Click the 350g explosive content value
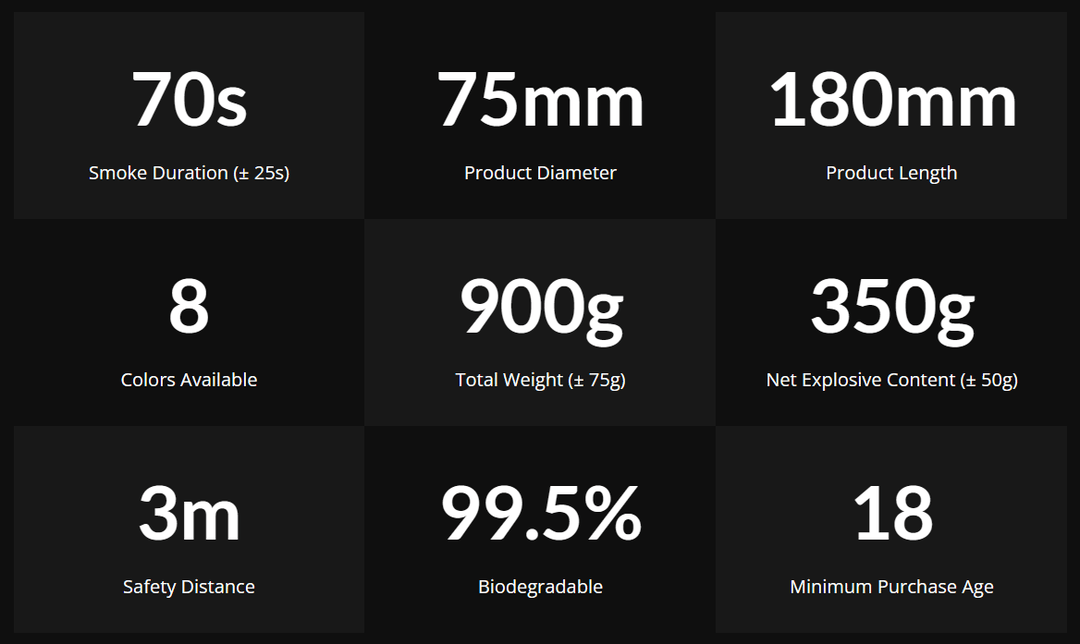The height and width of the screenshot is (644, 1080). pyautogui.click(x=892, y=308)
